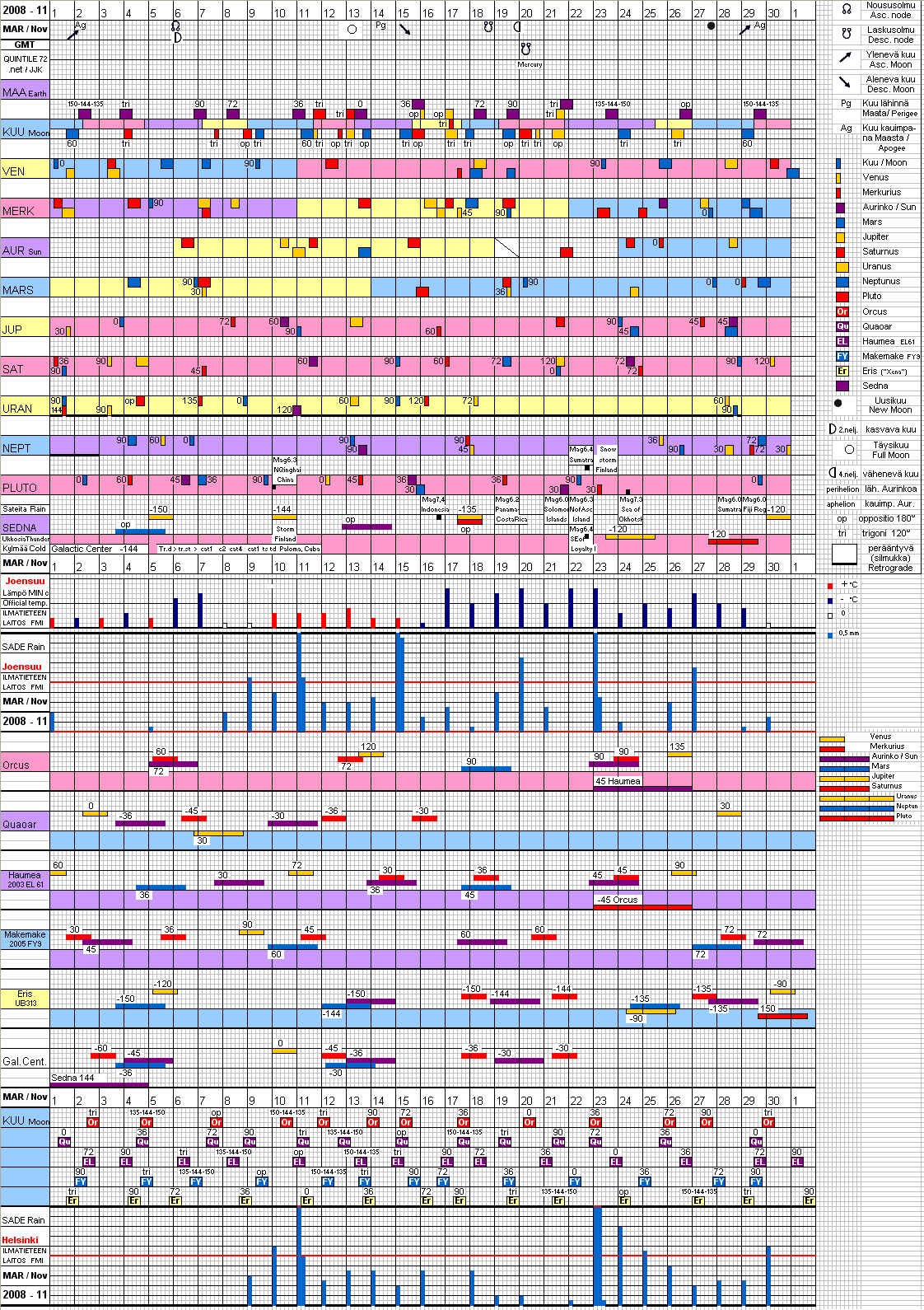Select the MAA Earth row label
This screenshot has width=924, height=1310.
tap(25, 92)
